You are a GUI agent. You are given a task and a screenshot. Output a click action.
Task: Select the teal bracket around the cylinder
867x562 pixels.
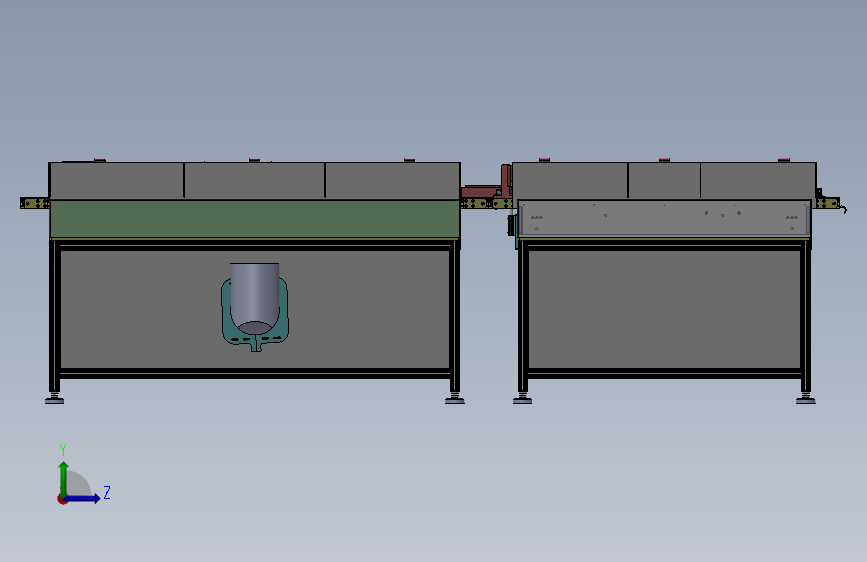tap(227, 315)
